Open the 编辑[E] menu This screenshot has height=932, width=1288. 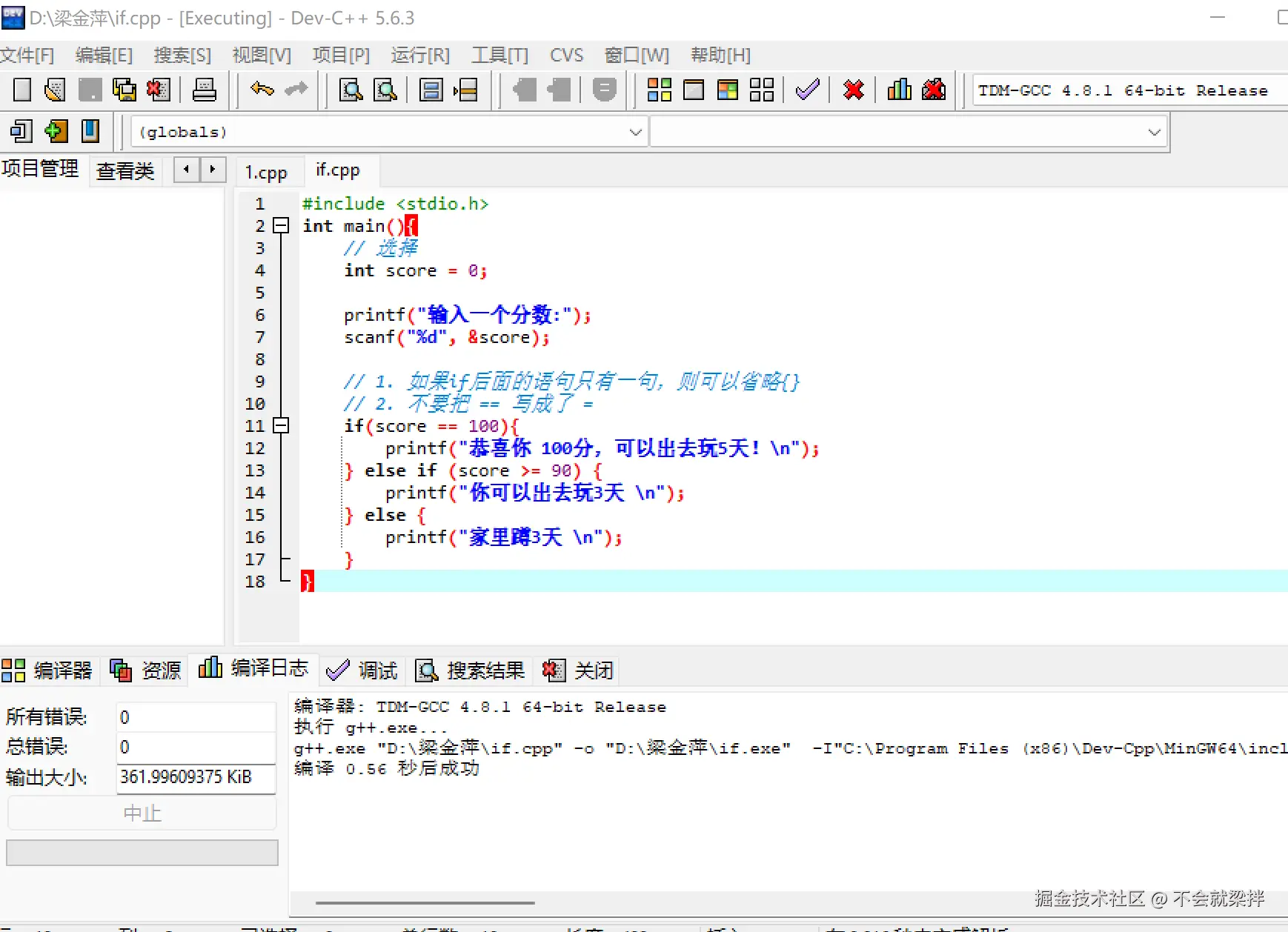(x=104, y=55)
